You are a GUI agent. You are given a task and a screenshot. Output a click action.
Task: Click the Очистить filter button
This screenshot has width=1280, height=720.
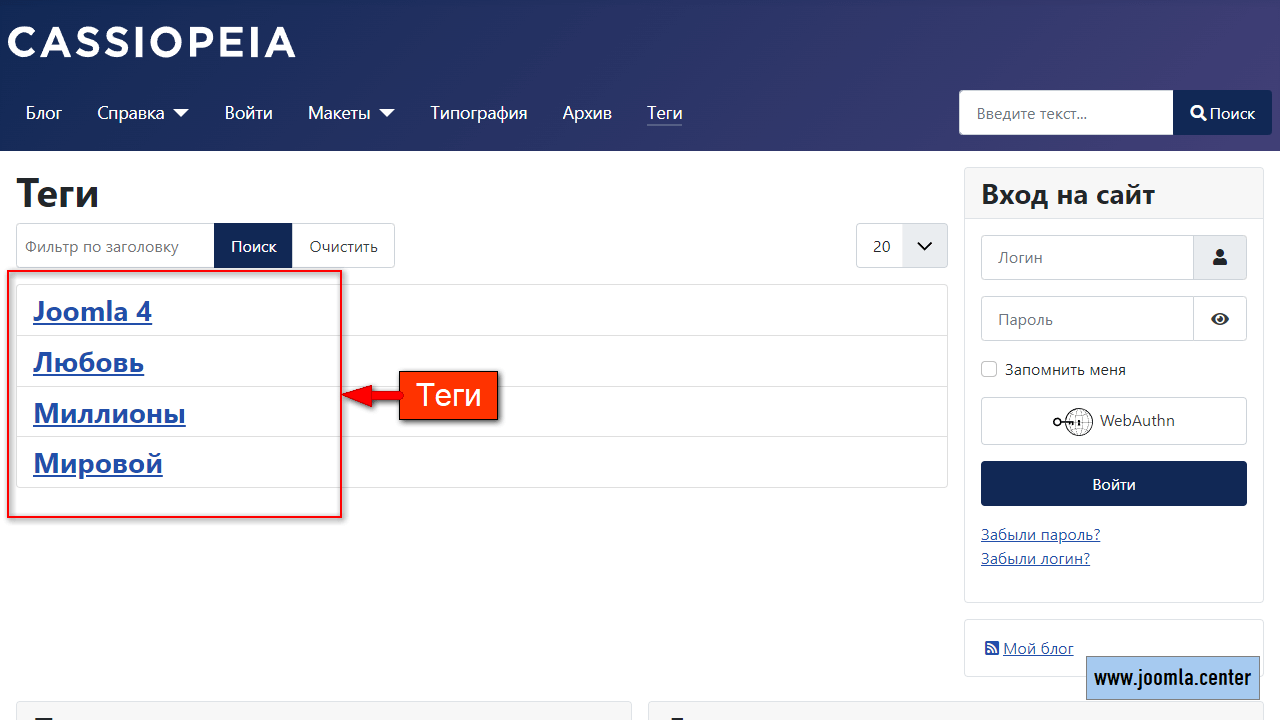(x=343, y=245)
